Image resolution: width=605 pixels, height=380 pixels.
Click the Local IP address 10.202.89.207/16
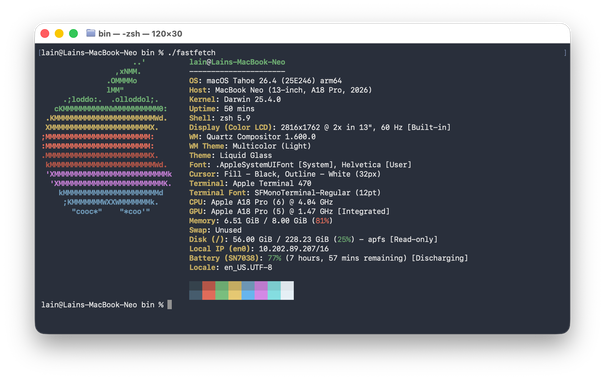[x=294, y=249]
